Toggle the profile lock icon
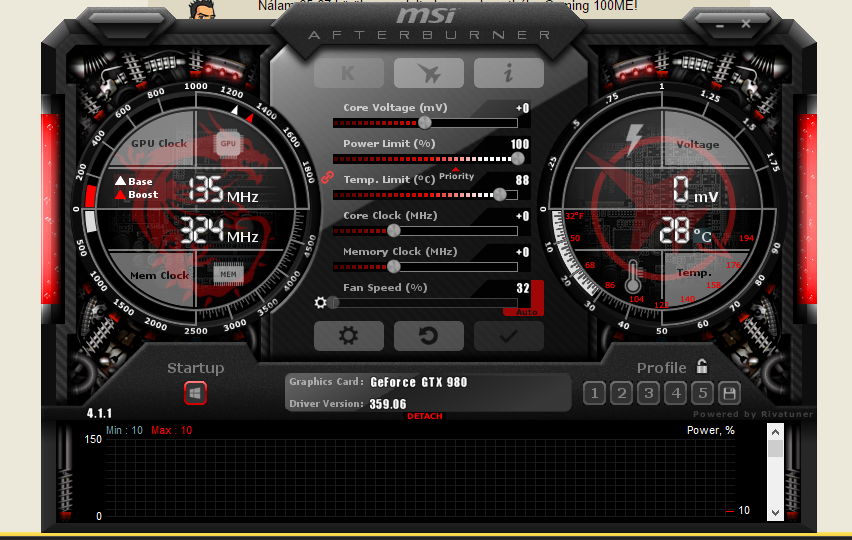The height and width of the screenshot is (540, 852). [702, 366]
